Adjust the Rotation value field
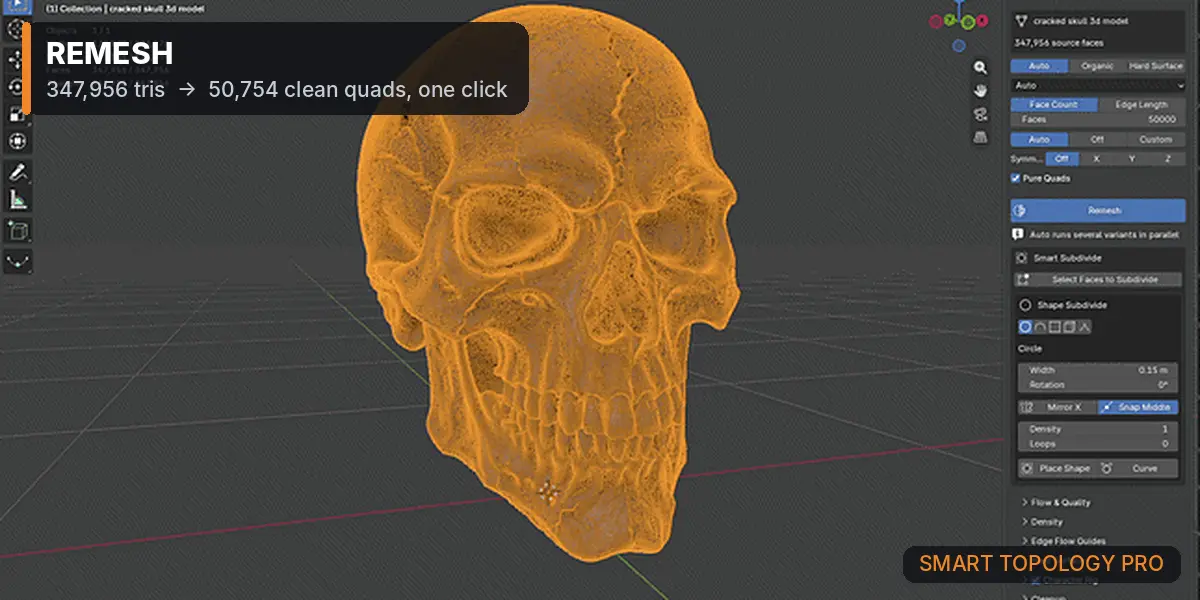Viewport: 1200px width, 600px height. coord(1098,384)
